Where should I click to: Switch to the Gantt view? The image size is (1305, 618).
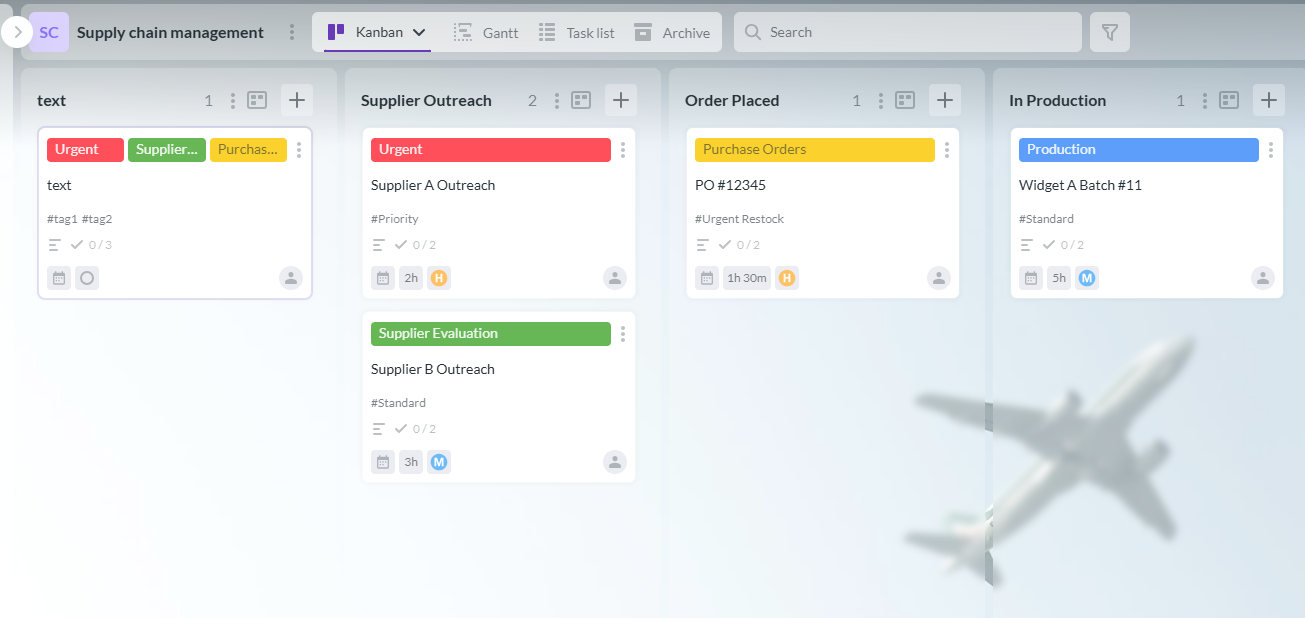[486, 32]
